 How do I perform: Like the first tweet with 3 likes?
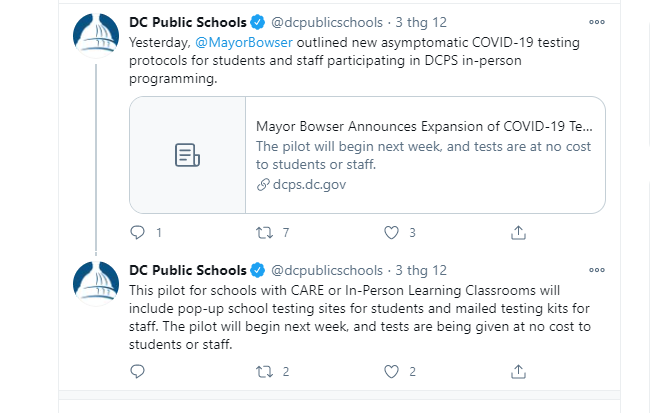pos(391,233)
